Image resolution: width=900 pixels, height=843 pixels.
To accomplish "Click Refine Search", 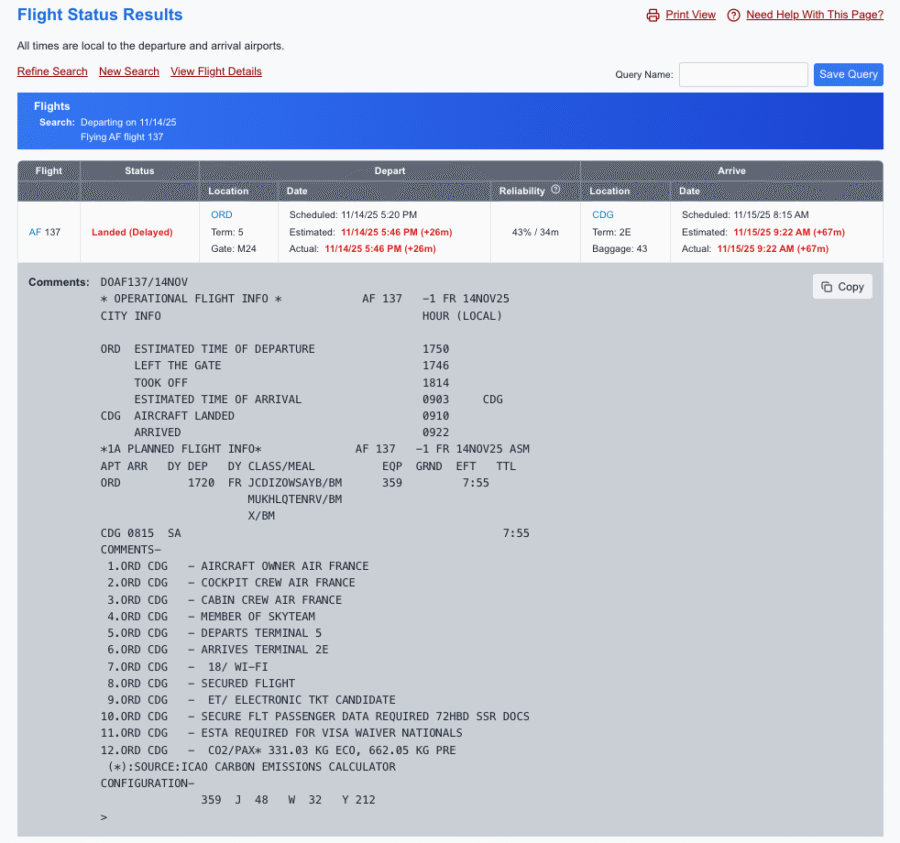I will coord(52,71).
